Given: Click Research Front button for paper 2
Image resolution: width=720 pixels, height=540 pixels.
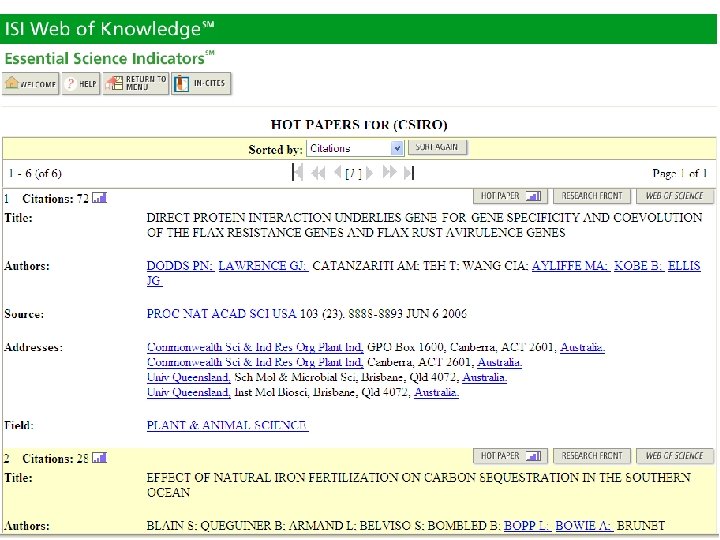Looking at the screenshot, I should point(592,456).
